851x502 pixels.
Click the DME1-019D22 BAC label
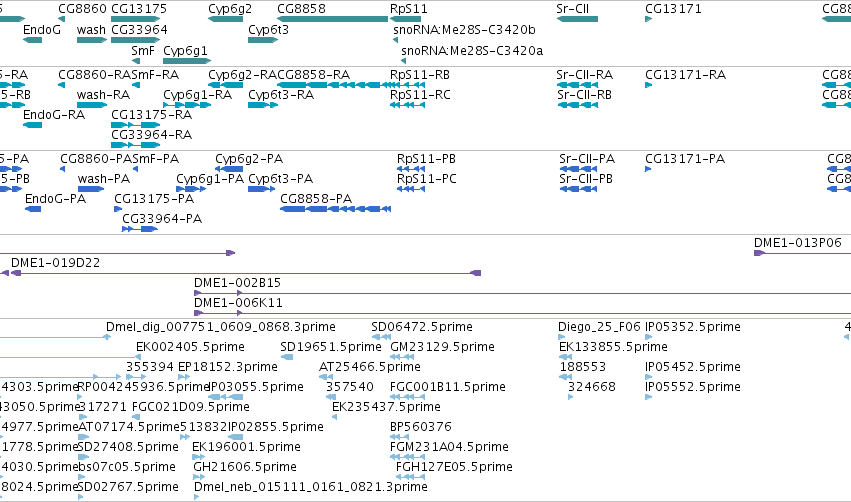click(x=55, y=263)
